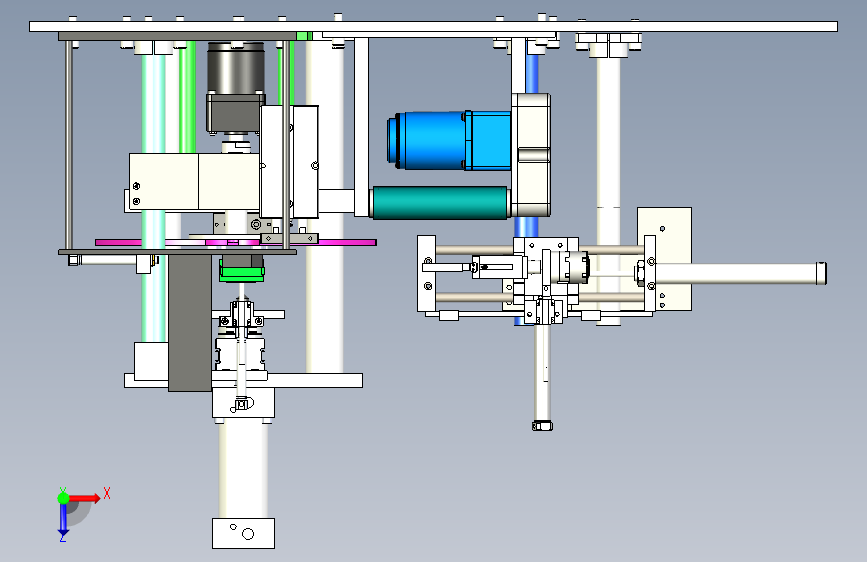Select the bottom block with two holes
The image size is (867, 562).
(243, 533)
